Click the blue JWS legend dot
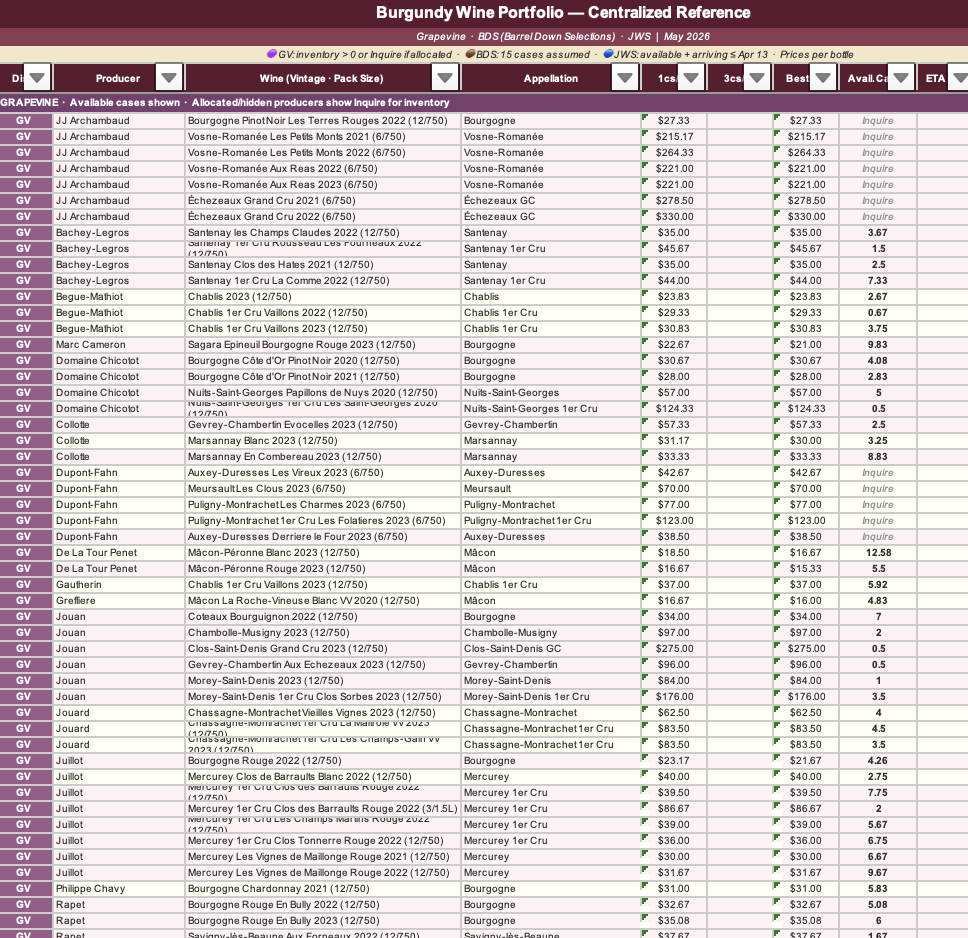 pyautogui.click(x=608, y=54)
